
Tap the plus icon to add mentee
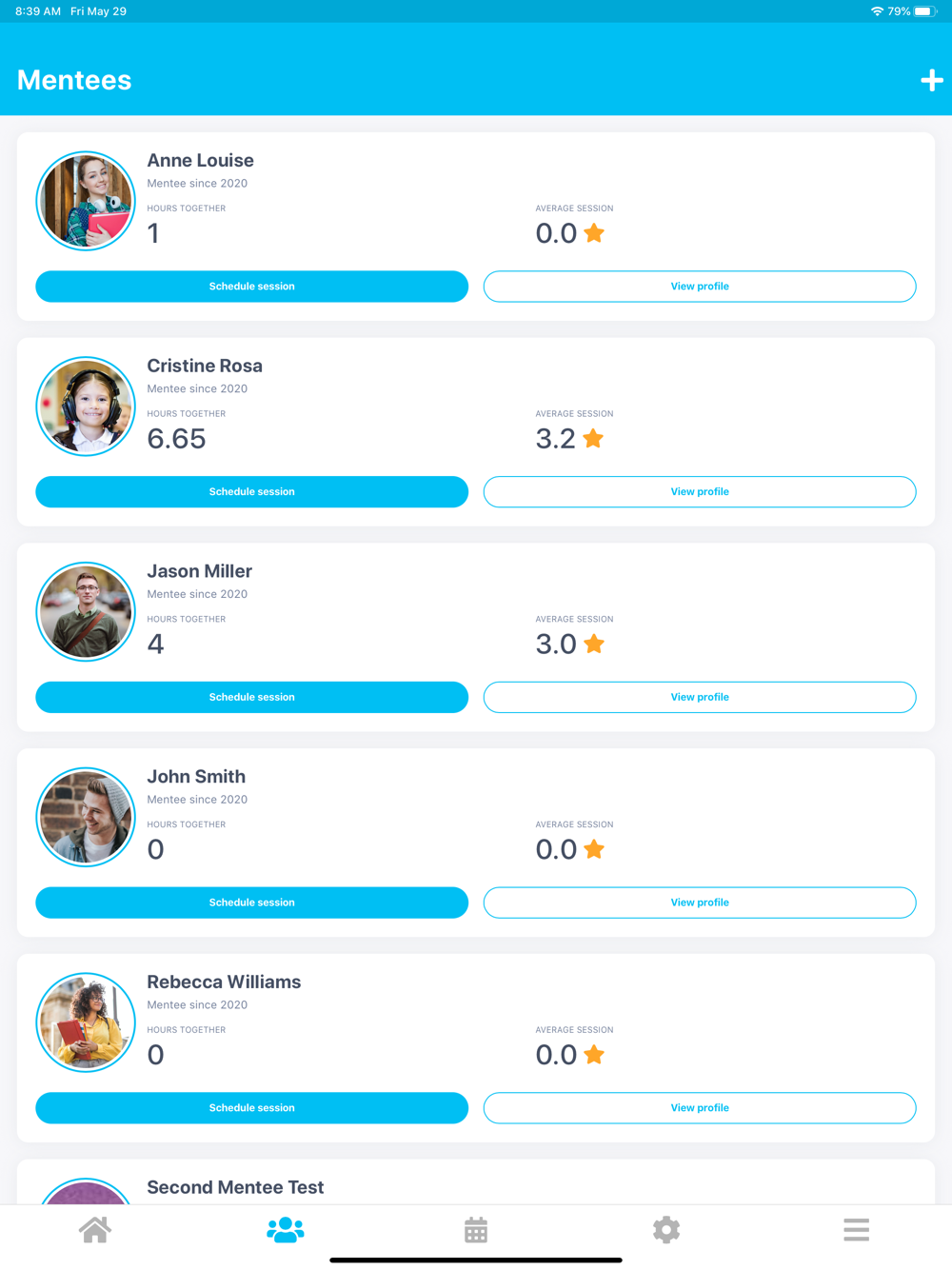(931, 80)
